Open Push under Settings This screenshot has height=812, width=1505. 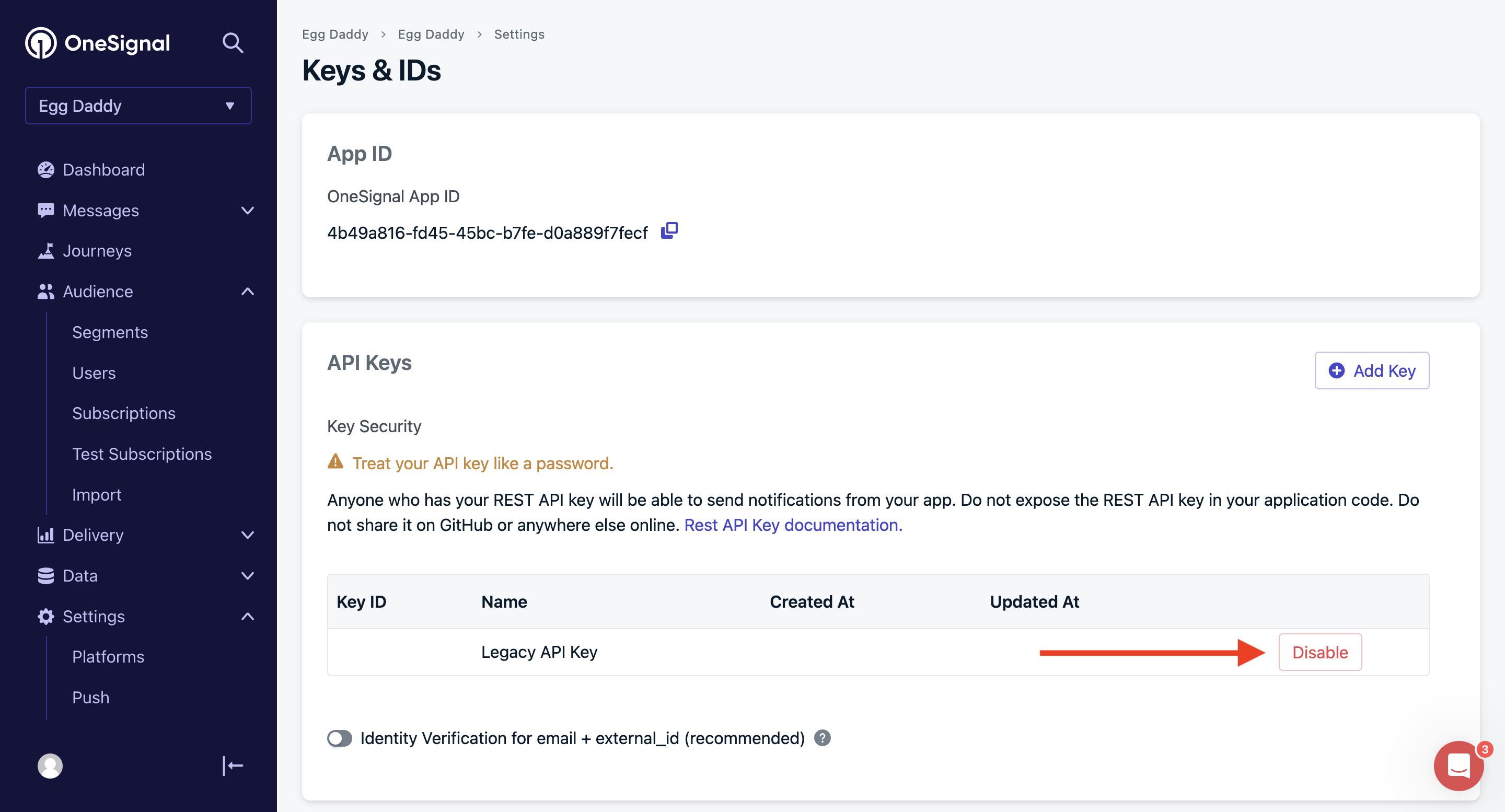pos(90,698)
